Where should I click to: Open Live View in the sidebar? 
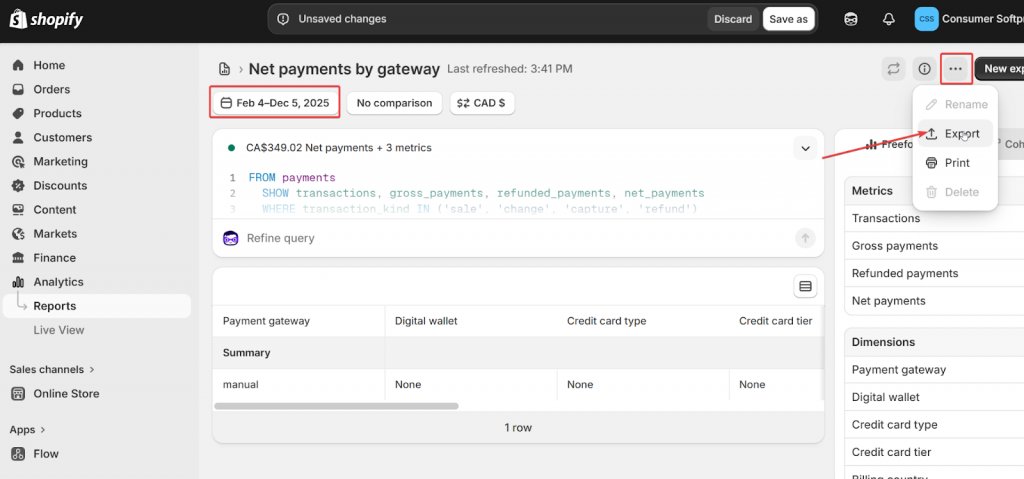tap(59, 330)
